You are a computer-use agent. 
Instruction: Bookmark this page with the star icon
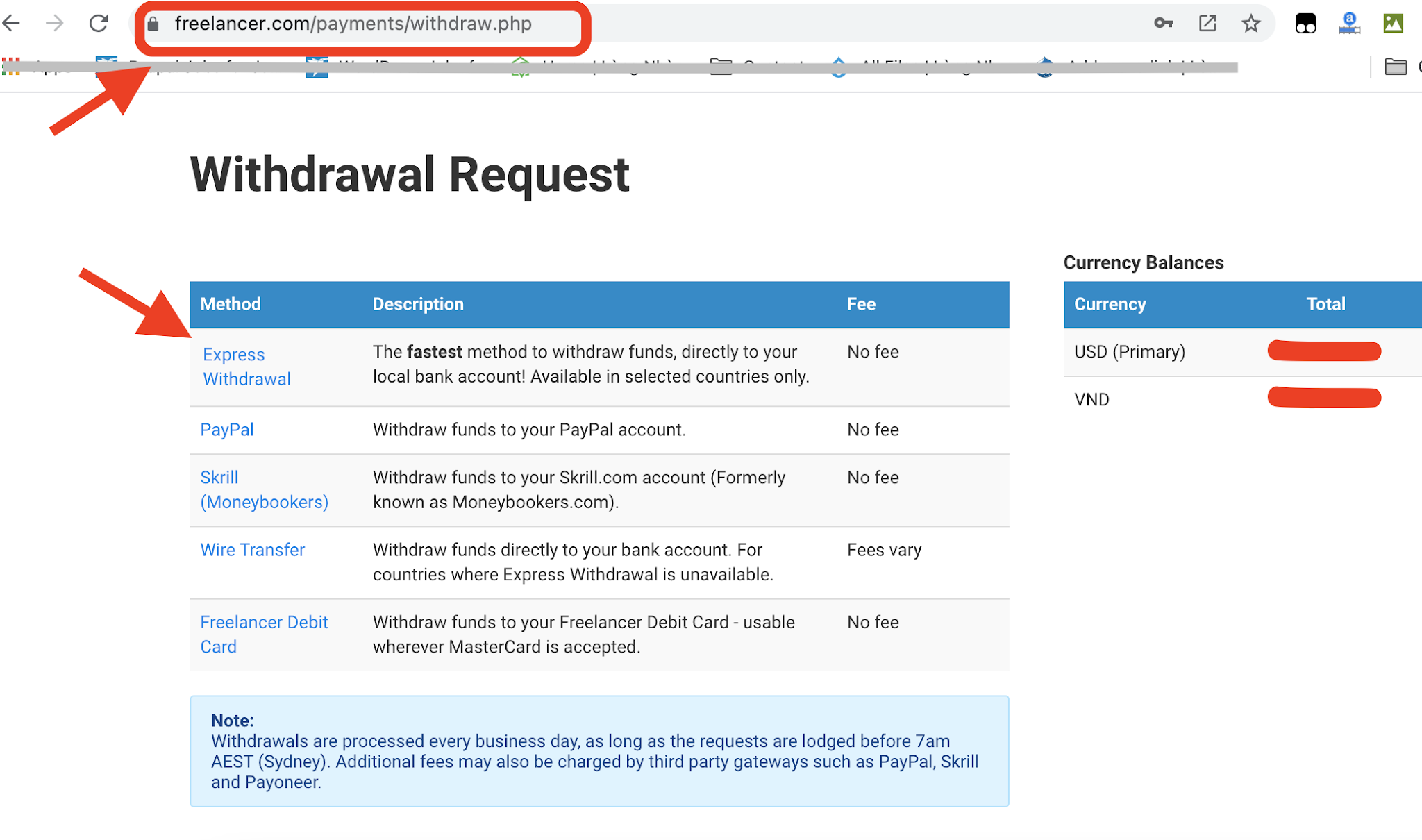(x=1250, y=24)
